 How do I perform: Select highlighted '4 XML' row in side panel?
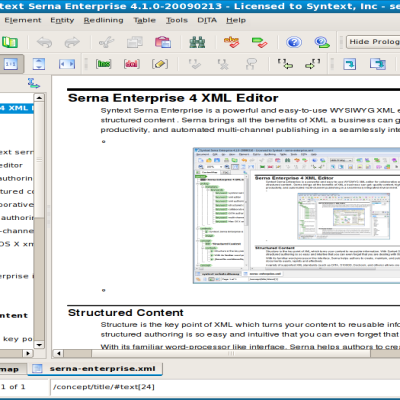click(x=17, y=108)
